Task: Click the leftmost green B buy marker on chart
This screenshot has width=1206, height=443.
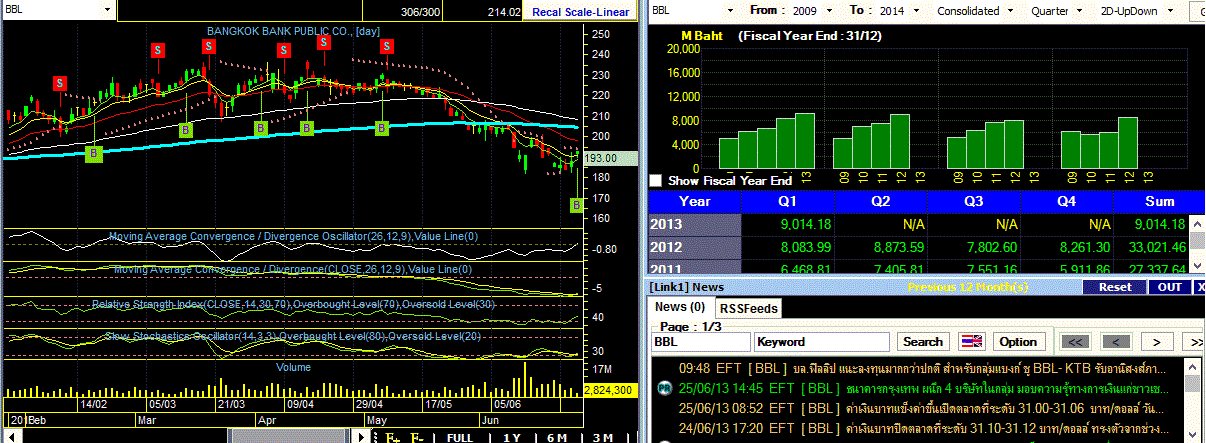Action: [x=93, y=154]
